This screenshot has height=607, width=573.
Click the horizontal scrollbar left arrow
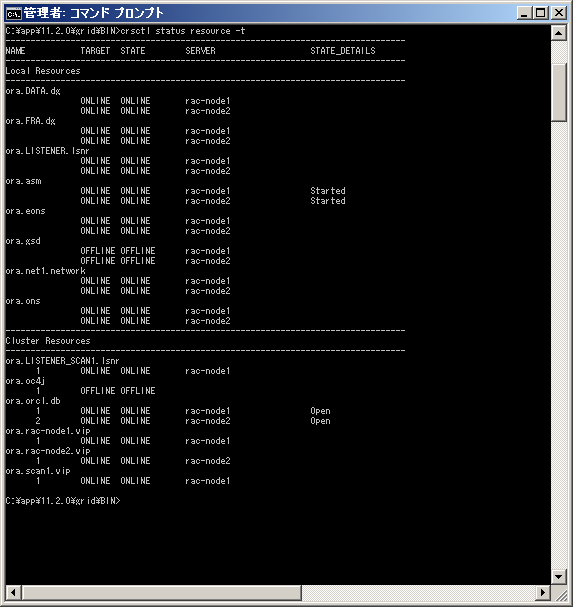point(13,592)
